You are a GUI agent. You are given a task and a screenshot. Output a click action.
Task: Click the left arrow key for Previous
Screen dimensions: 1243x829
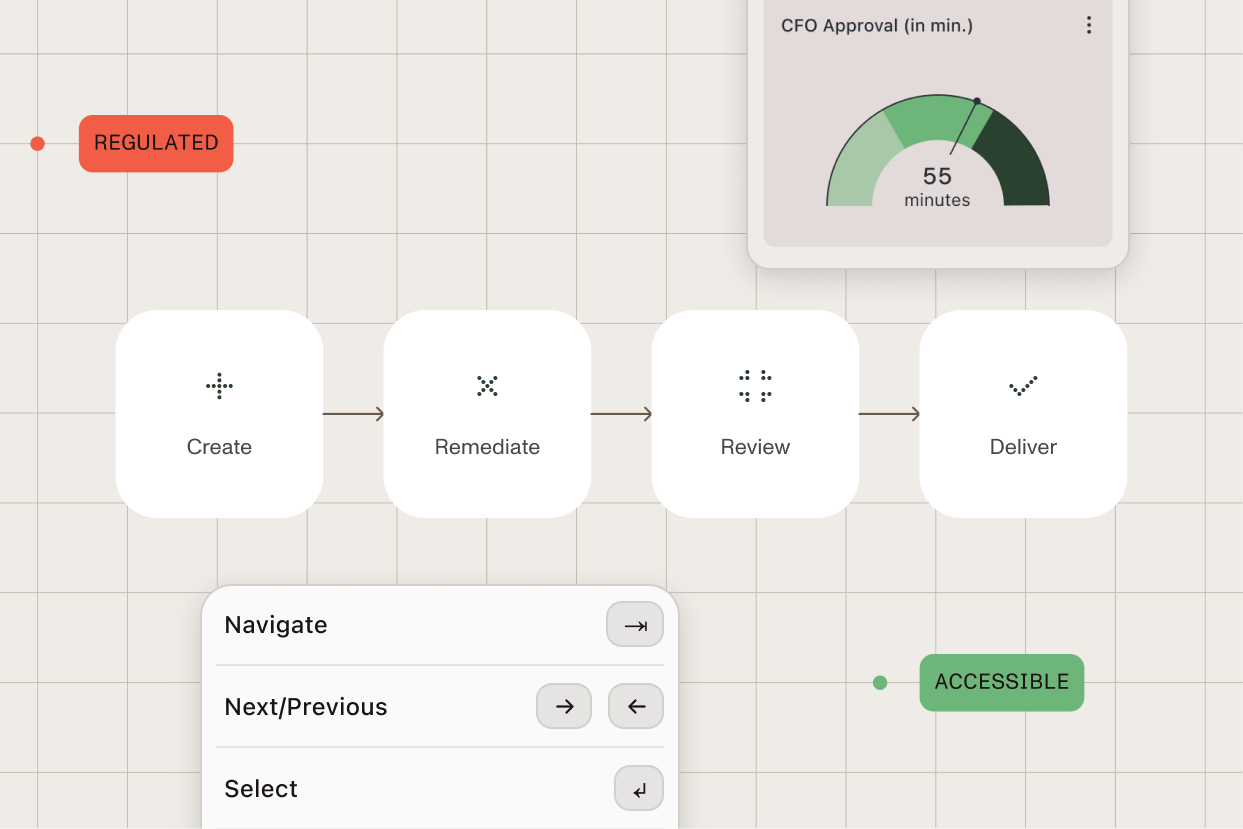(x=635, y=706)
